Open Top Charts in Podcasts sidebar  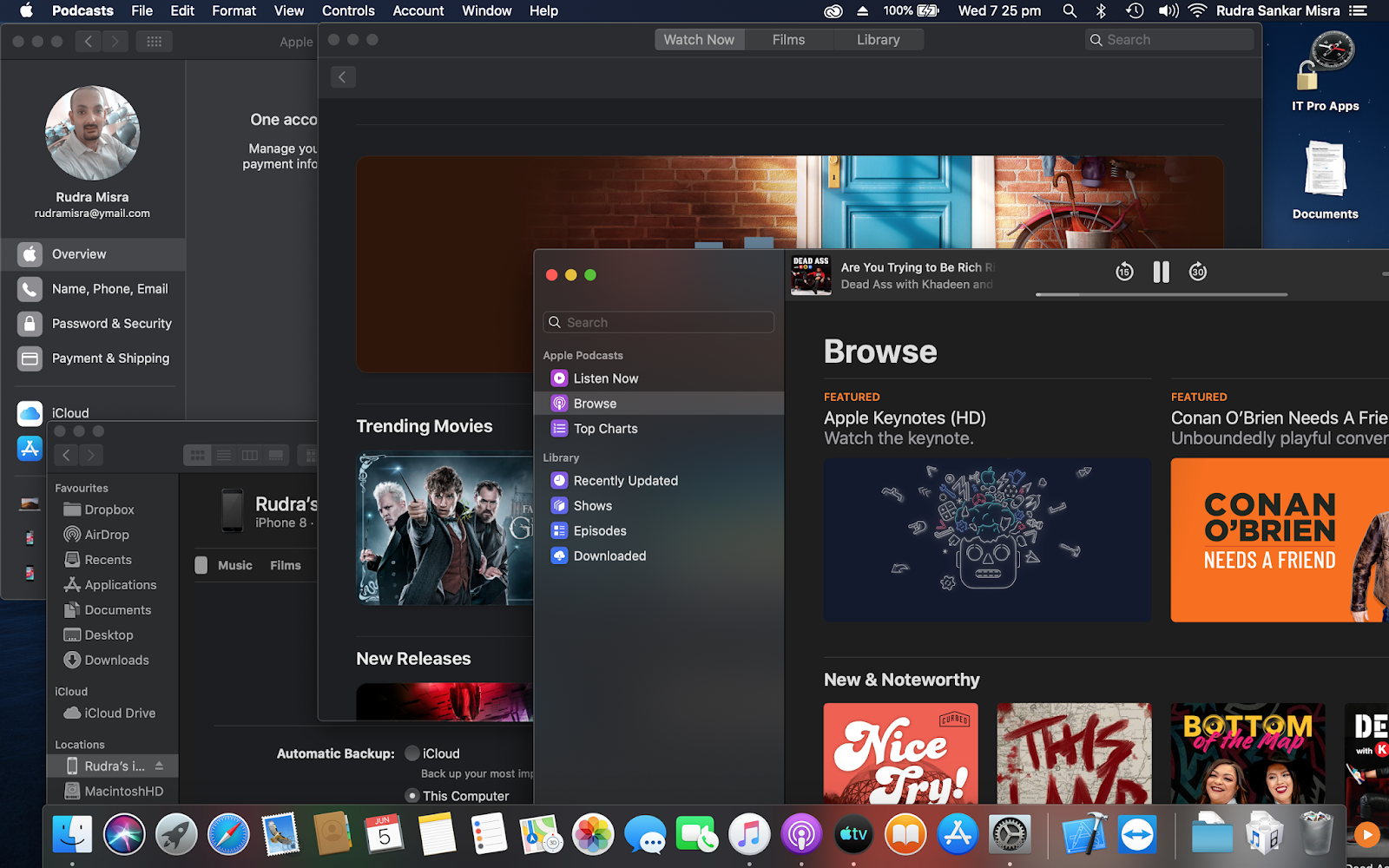(x=659, y=429)
